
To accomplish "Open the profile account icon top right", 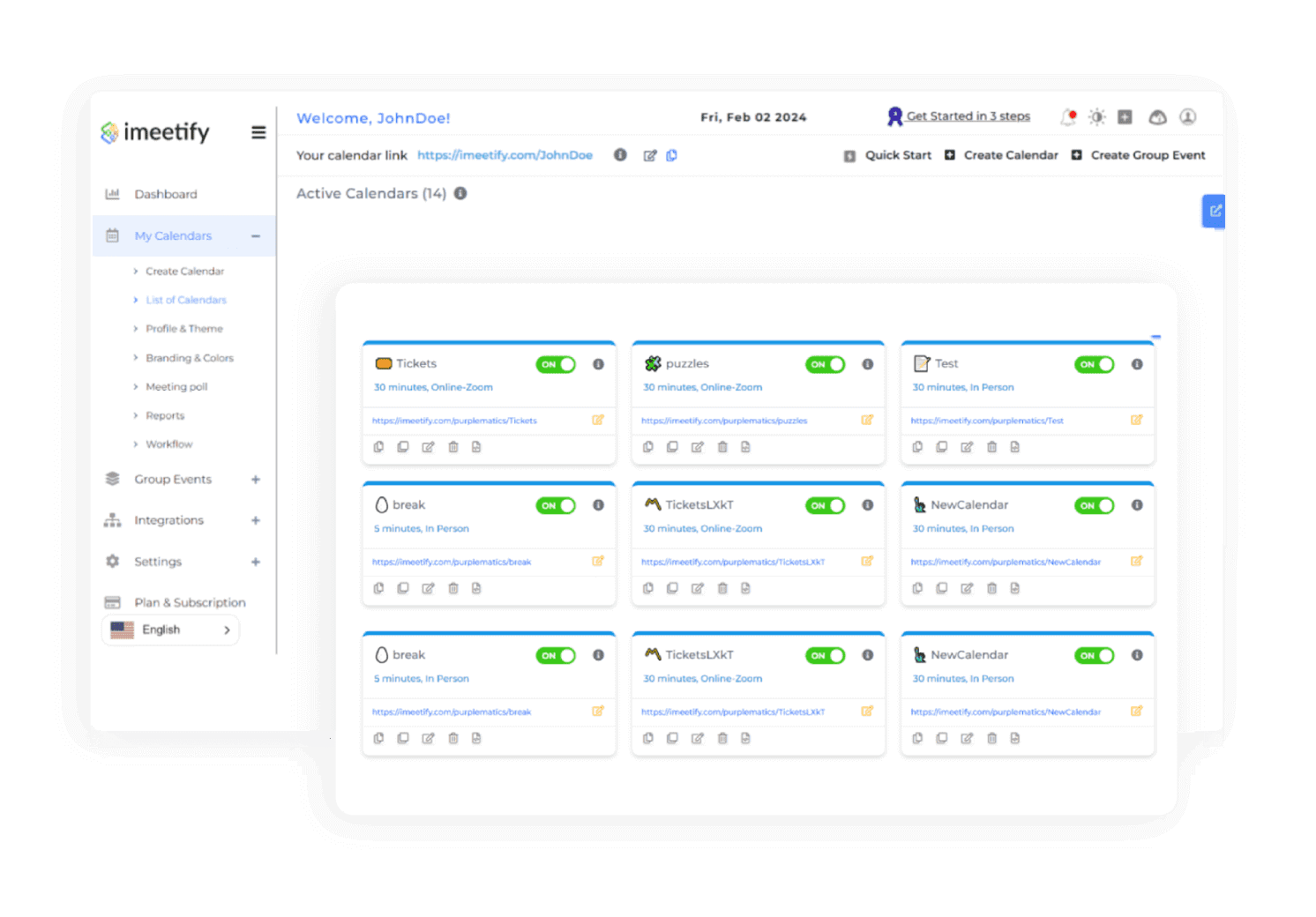I will (x=1187, y=116).
